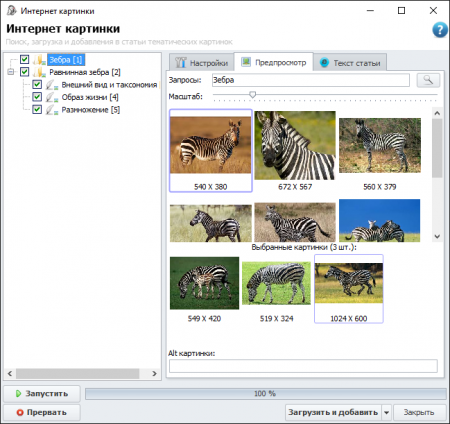Click the blue help question mark icon
The height and width of the screenshot is (424, 450).
[x=440, y=30]
